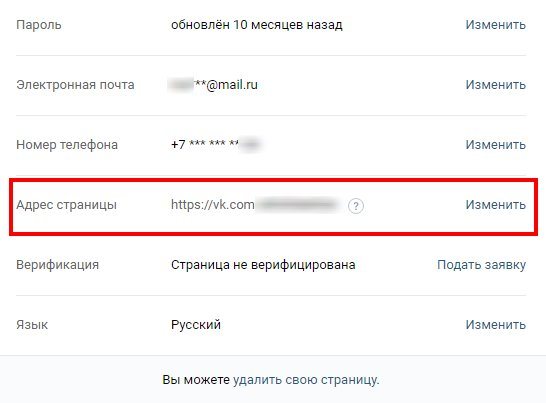Click the Страница не верифицирована status text
This screenshot has height=403, width=546.
tap(263, 265)
